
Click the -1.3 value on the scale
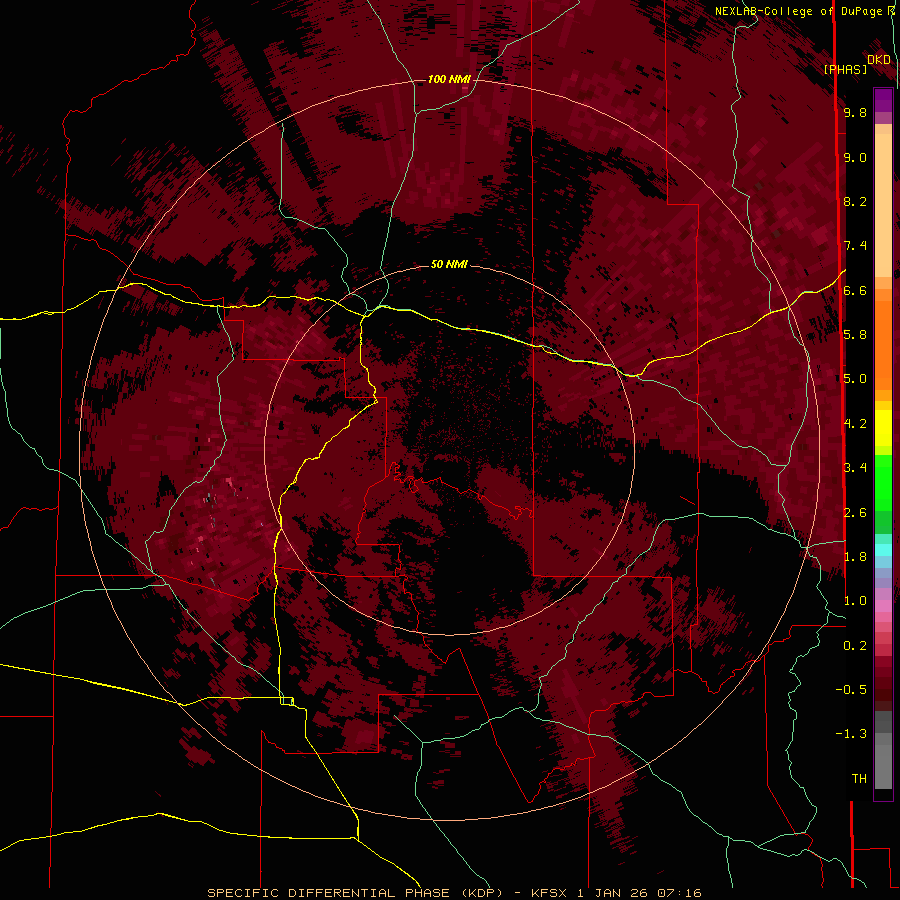pos(851,734)
